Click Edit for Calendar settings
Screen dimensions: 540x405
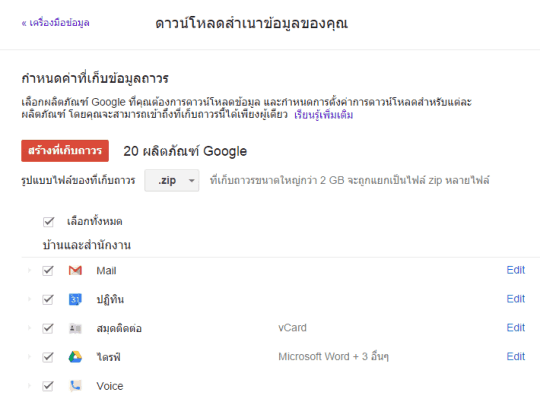point(516,299)
